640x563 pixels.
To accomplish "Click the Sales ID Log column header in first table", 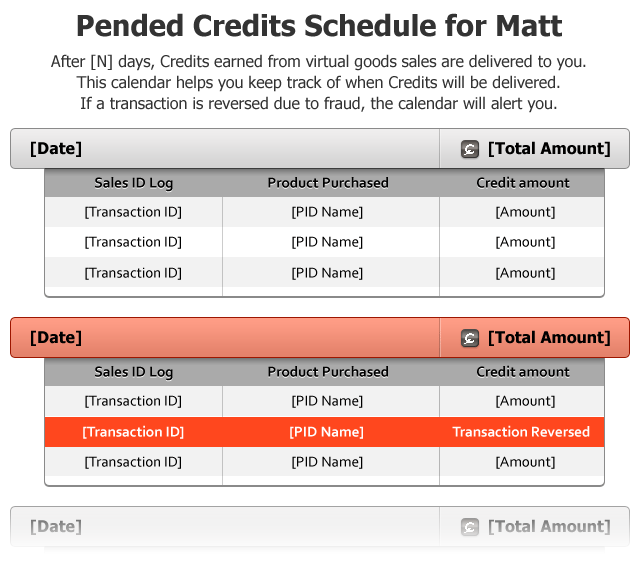I will [134, 183].
